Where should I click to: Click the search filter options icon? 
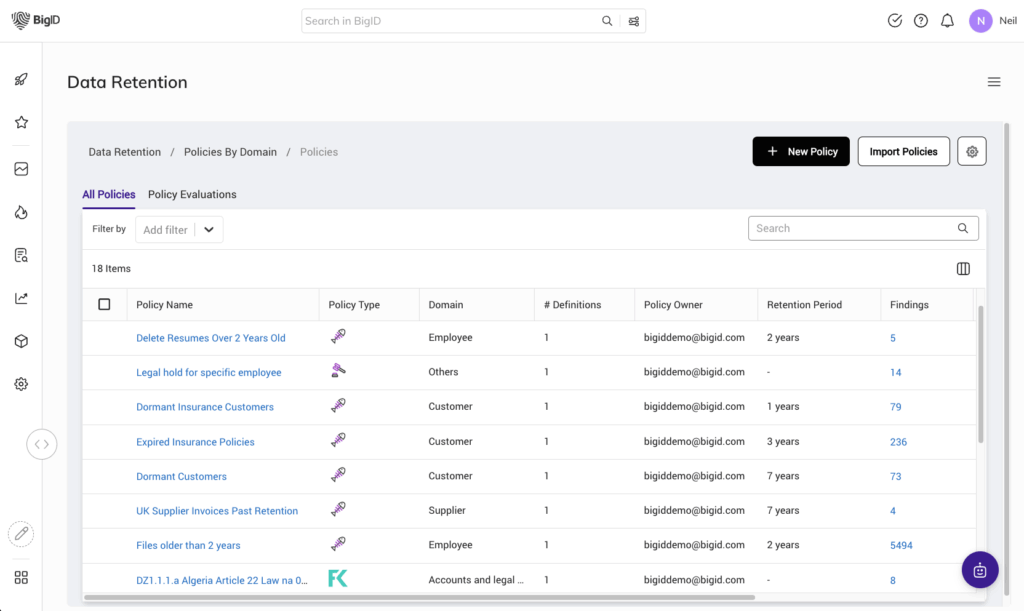(634, 21)
